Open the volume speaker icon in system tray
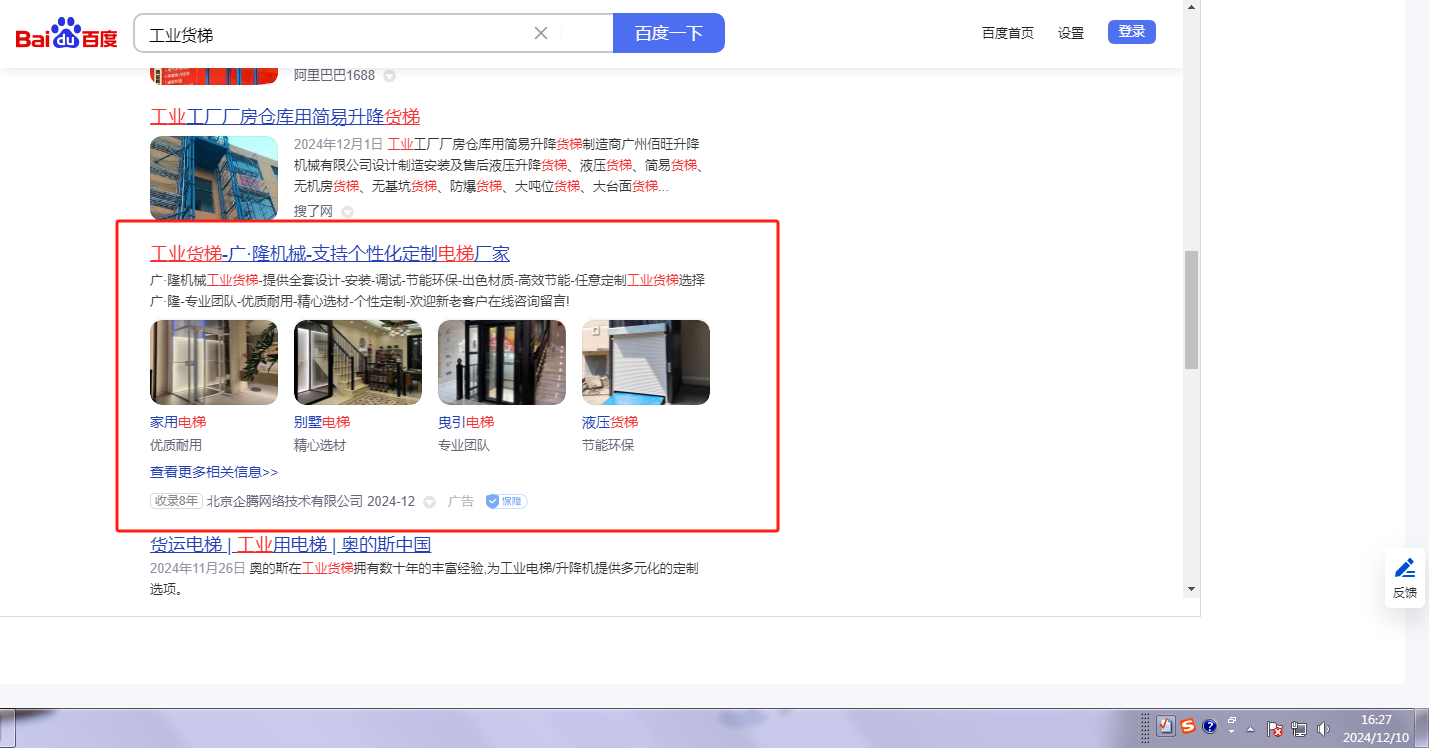 click(1324, 729)
